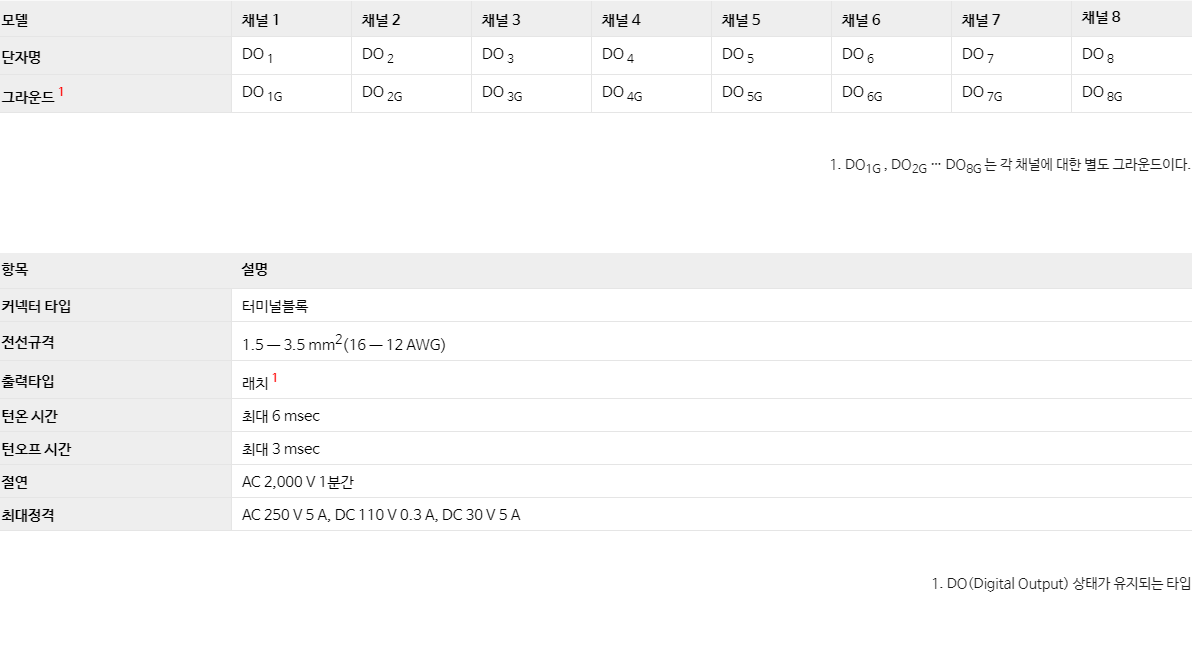Select the 채널 4 column header
Screen dimensions: 1200x650
click(x=621, y=19)
